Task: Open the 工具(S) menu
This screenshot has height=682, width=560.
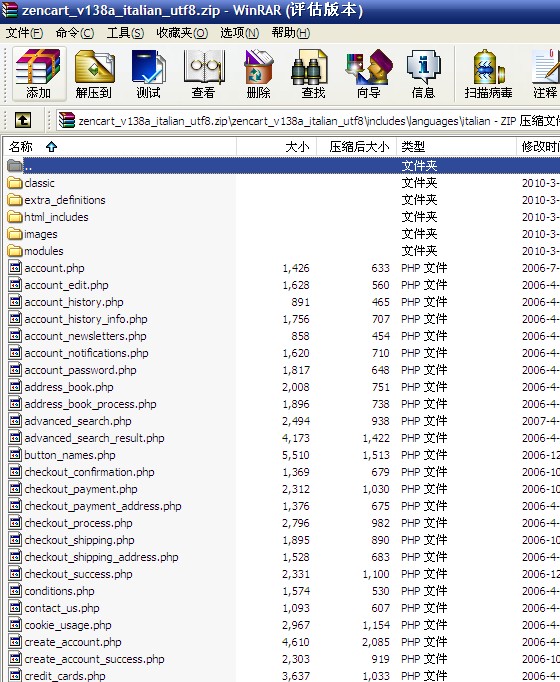Action: [x=125, y=33]
